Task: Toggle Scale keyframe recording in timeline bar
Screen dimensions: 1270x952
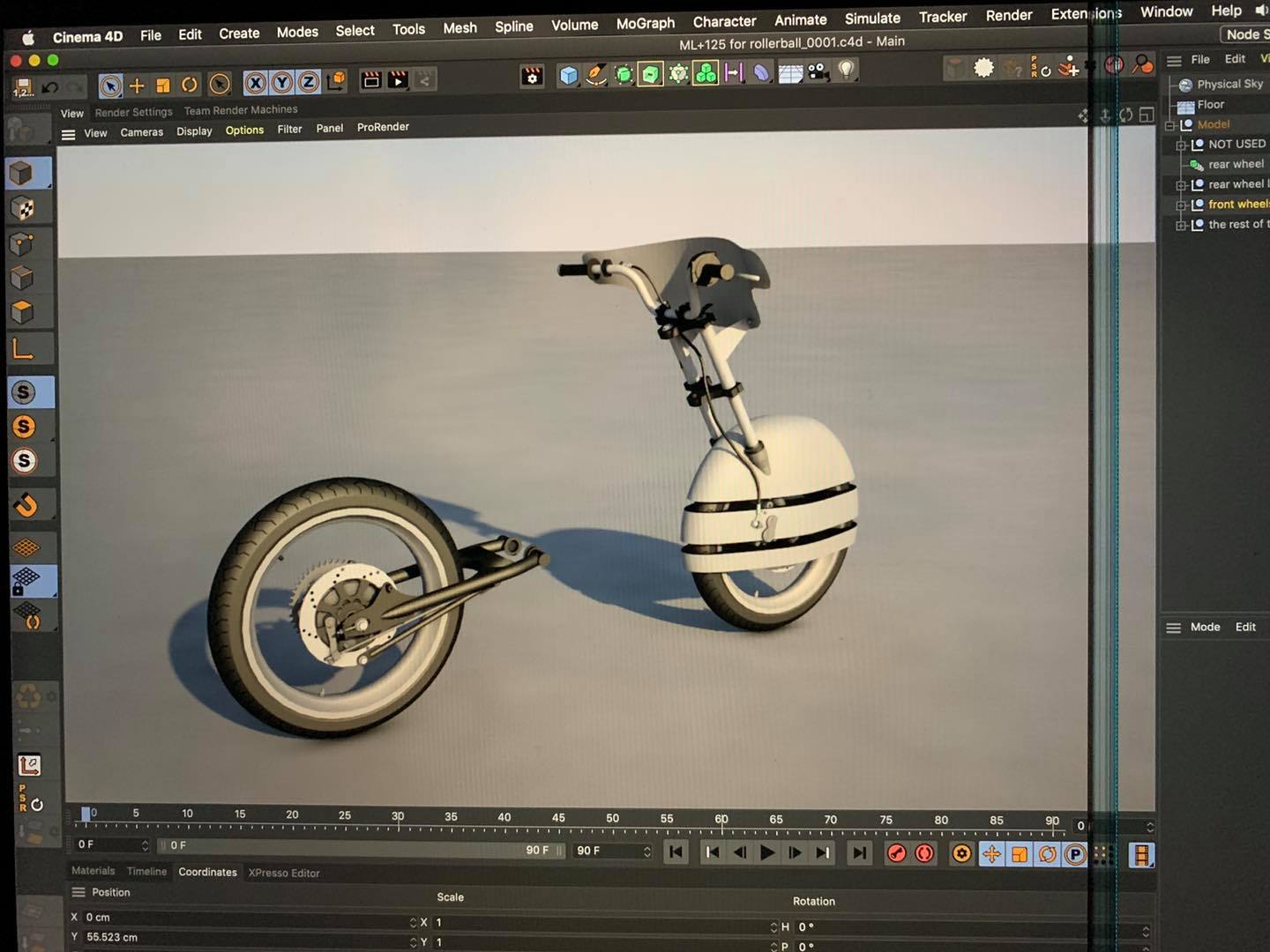Action: tap(1020, 854)
